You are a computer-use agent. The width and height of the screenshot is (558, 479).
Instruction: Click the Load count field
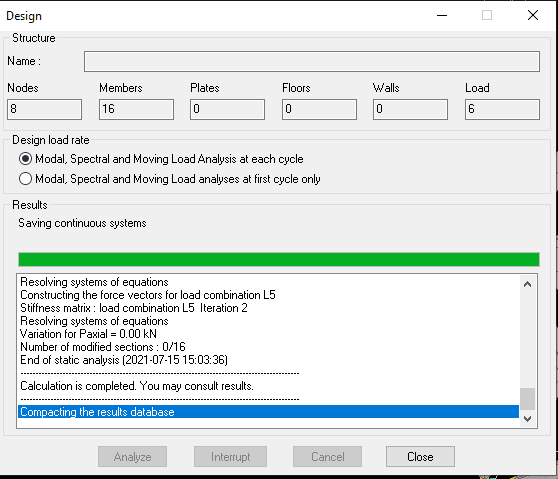(502, 109)
